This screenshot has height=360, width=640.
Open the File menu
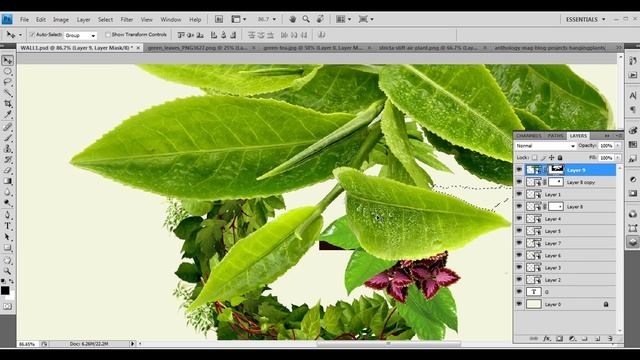pyautogui.click(x=24, y=19)
